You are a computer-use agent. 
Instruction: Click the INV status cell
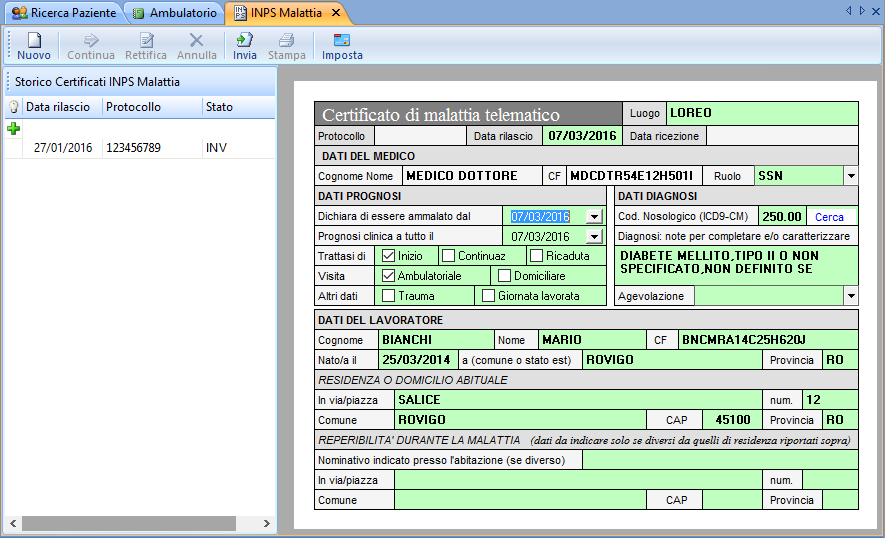216,148
